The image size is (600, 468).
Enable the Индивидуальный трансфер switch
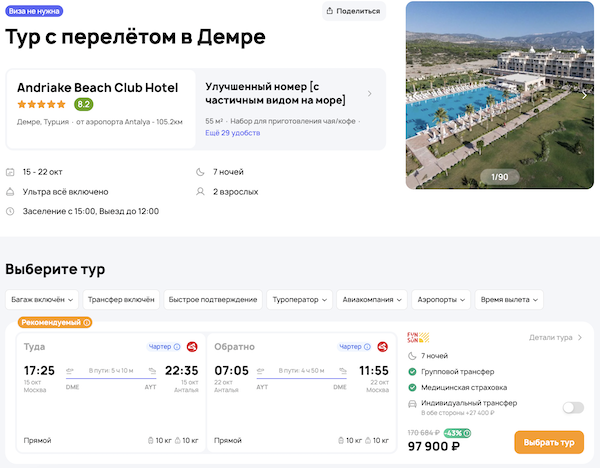point(572,407)
